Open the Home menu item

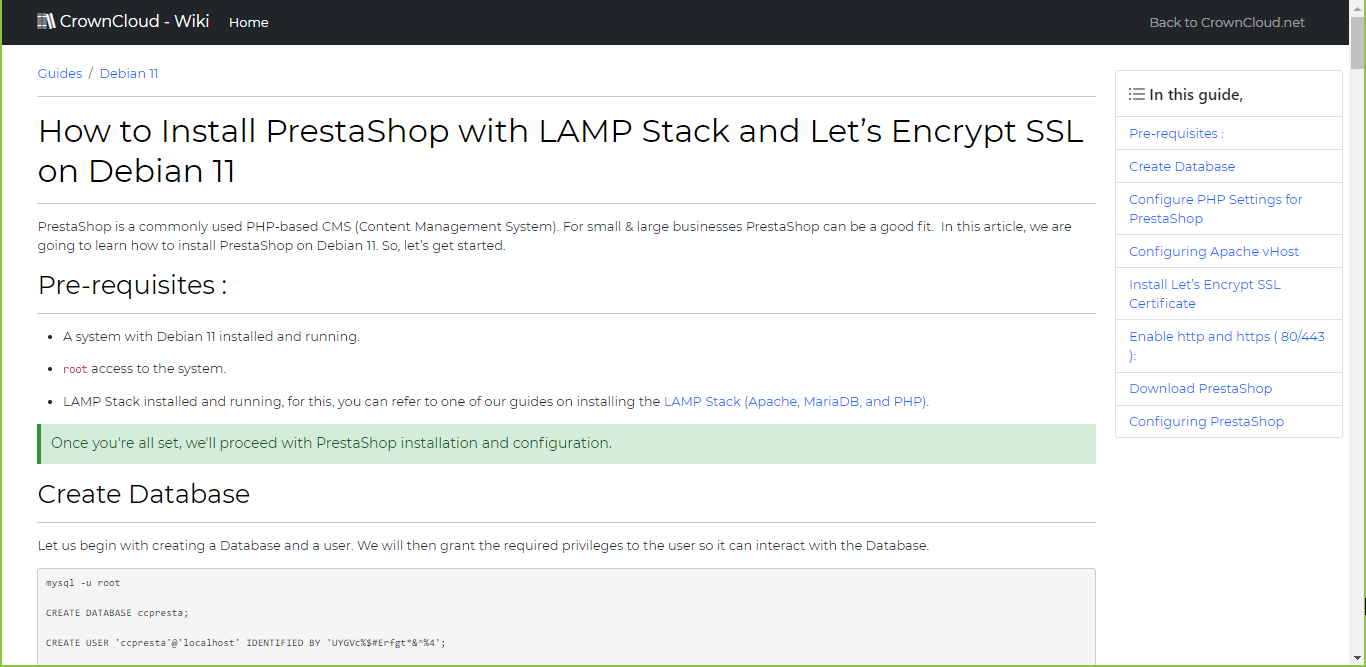click(x=248, y=22)
